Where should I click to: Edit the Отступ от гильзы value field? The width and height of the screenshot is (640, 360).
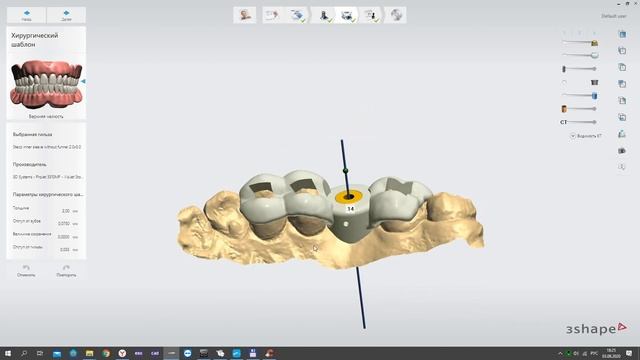(x=64, y=249)
